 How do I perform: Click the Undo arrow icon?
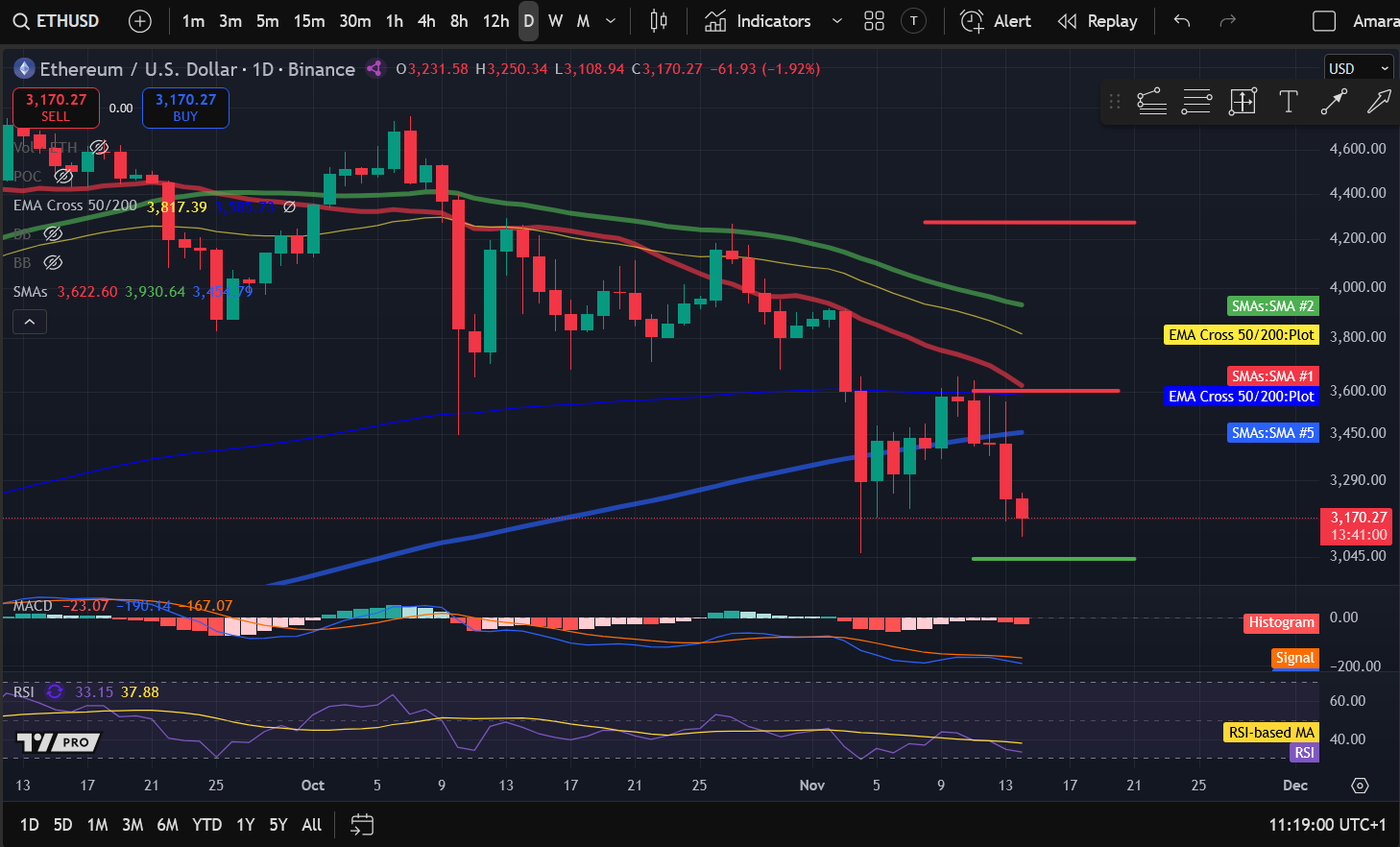pyautogui.click(x=1181, y=20)
